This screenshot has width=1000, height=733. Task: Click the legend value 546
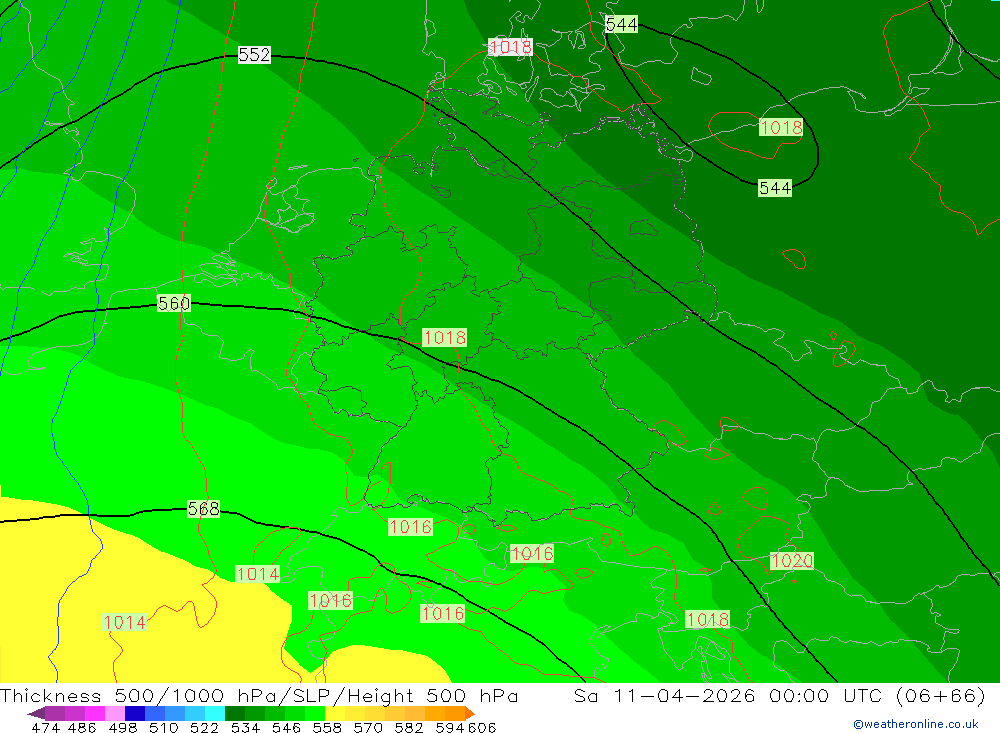tap(286, 727)
